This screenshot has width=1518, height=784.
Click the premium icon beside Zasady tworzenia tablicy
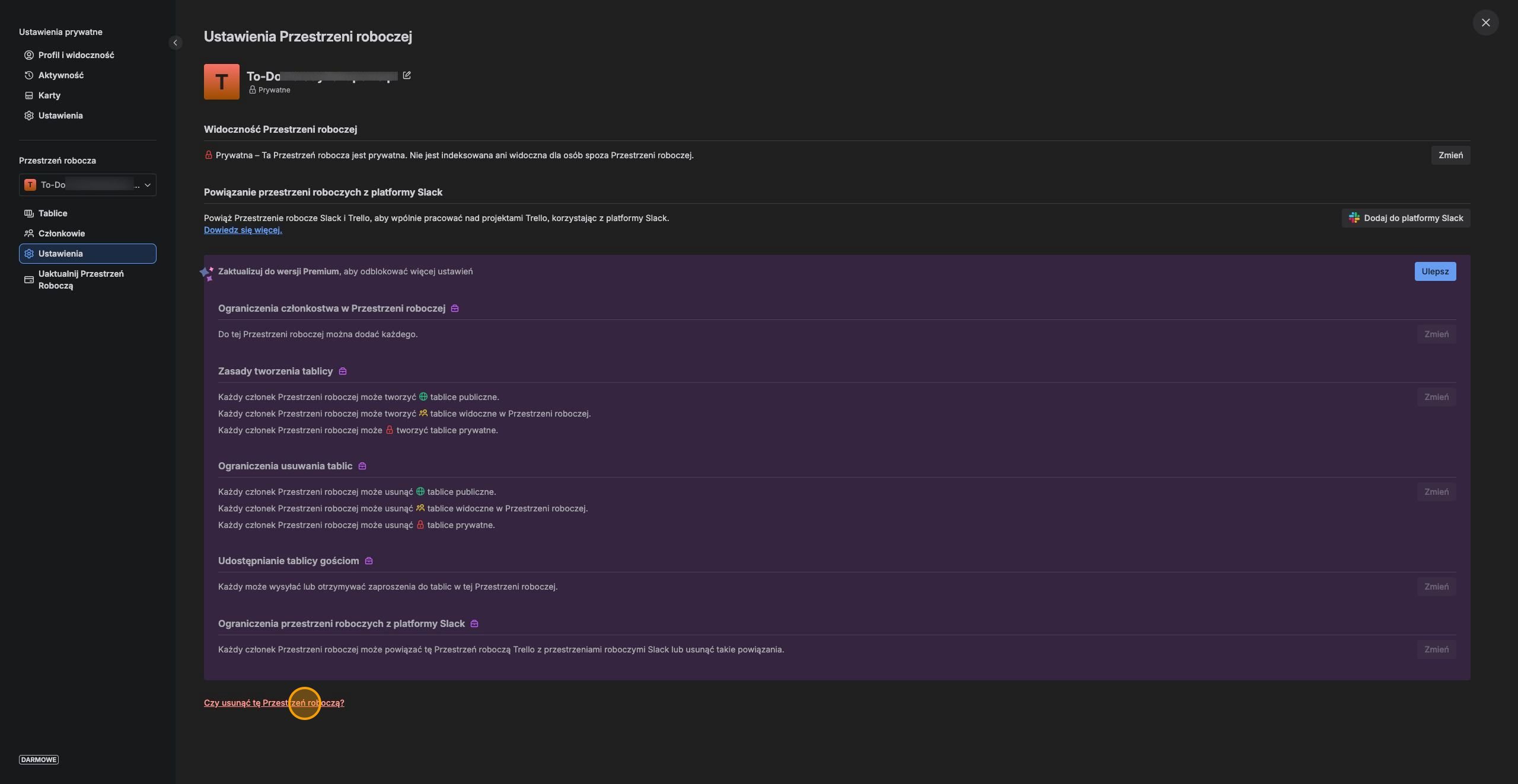[x=343, y=372]
